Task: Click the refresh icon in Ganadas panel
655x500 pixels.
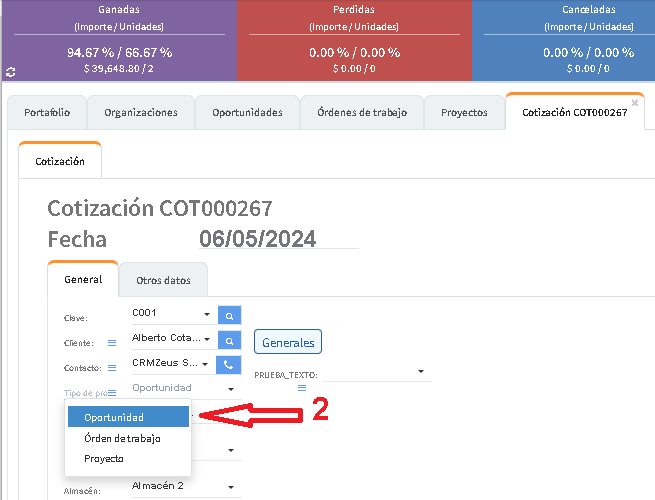Action: click(x=10, y=72)
